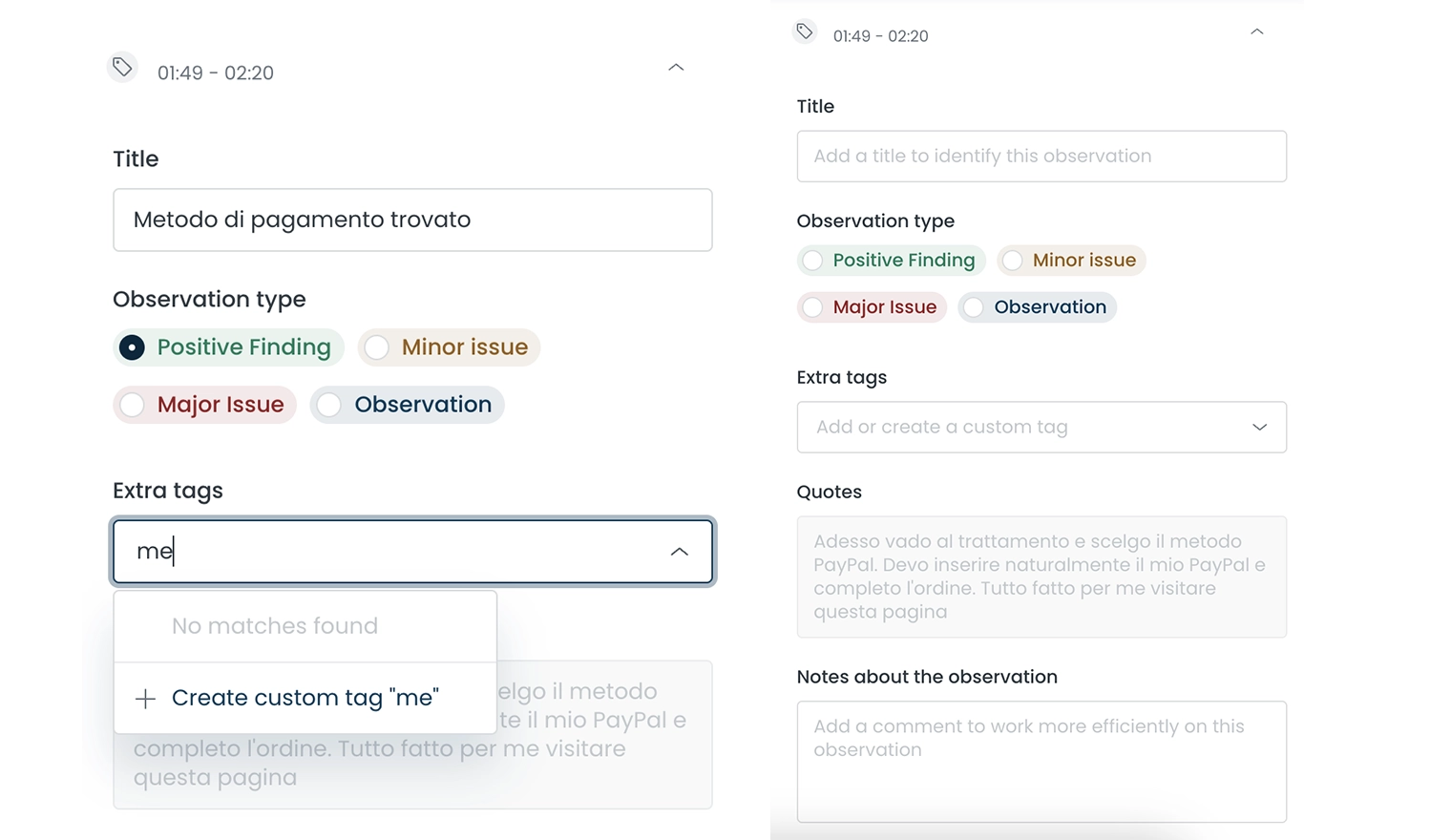Click Create custom tag "me" option
Screen dimensions: 1451x840
(x=305, y=698)
